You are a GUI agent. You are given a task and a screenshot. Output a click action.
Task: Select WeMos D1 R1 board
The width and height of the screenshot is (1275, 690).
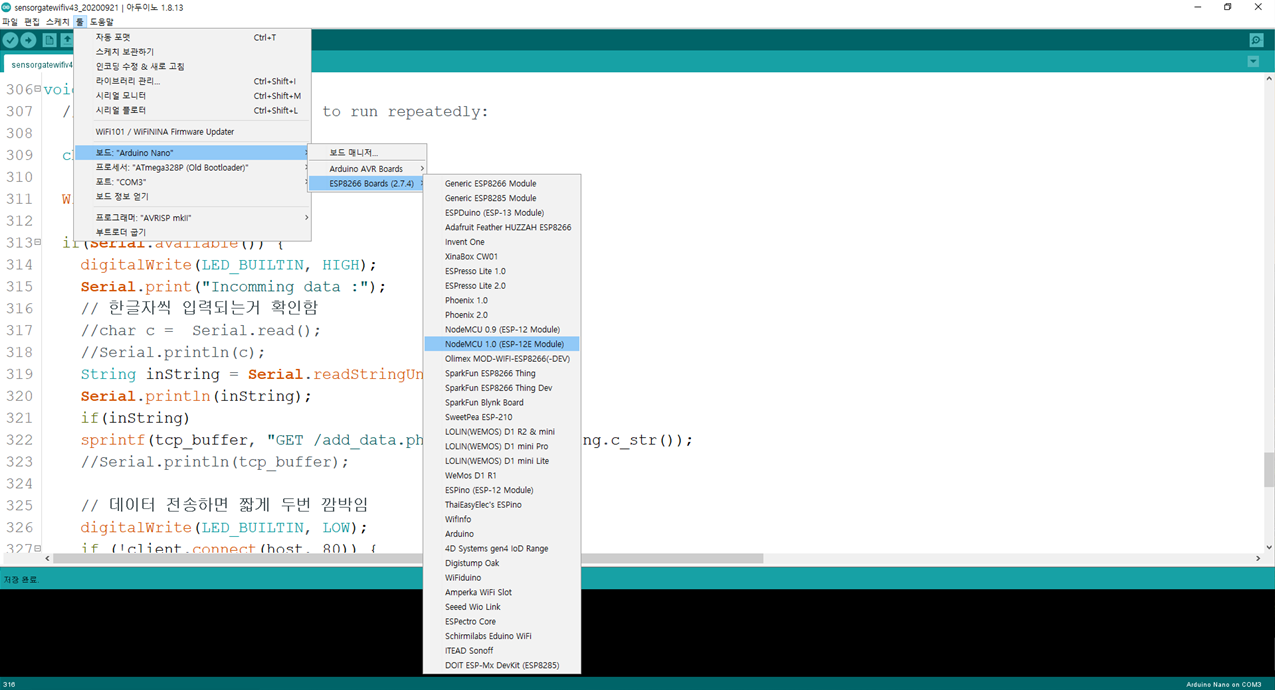pyautogui.click(x=502, y=476)
